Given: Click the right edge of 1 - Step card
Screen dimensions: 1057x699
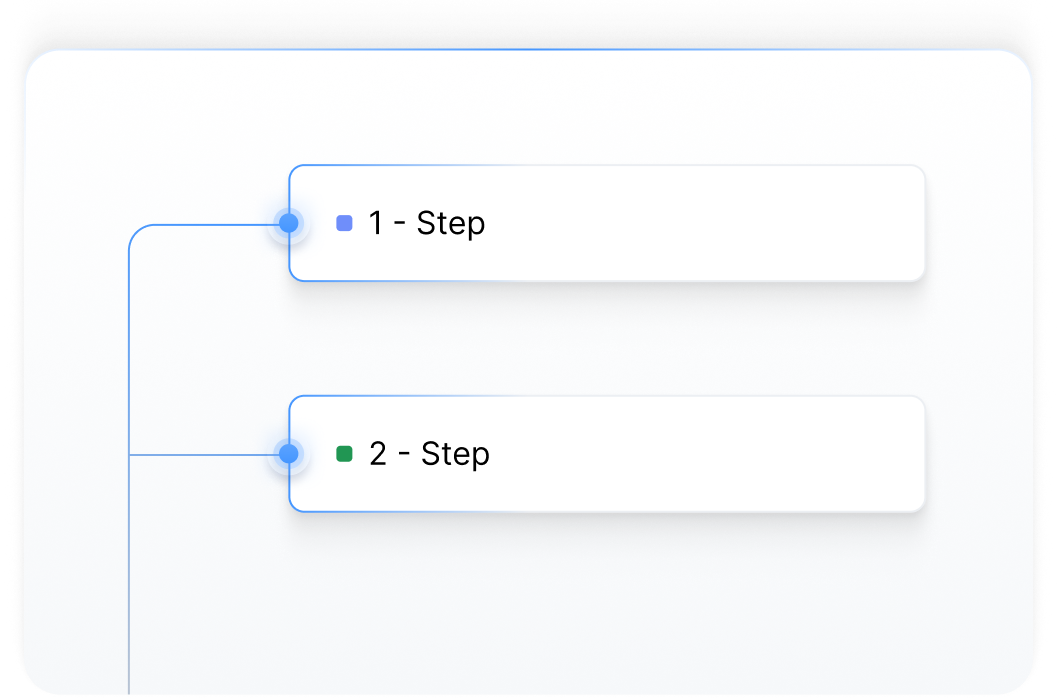Looking at the screenshot, I should coord(923,223).
